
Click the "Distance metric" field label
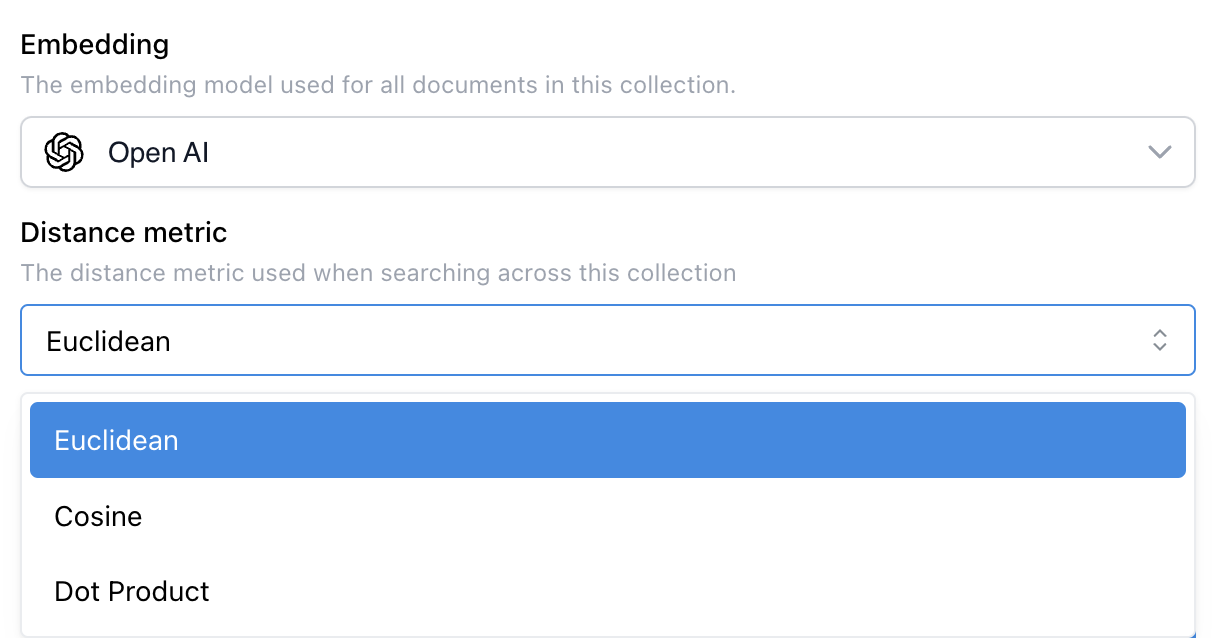[x=124, y=233]
